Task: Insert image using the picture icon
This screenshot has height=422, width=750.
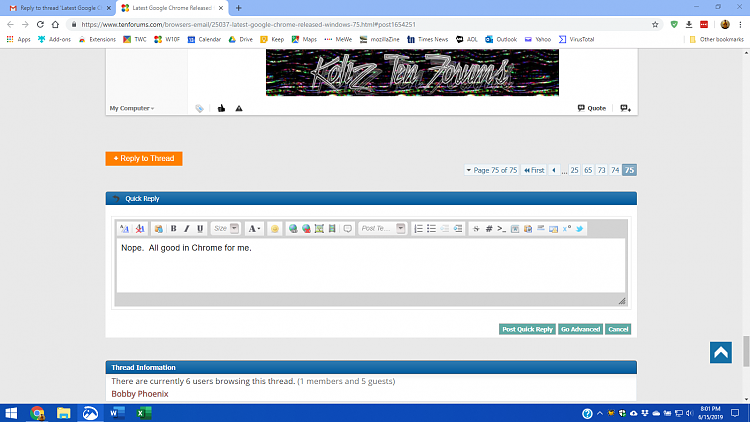Action: [319, 229]
